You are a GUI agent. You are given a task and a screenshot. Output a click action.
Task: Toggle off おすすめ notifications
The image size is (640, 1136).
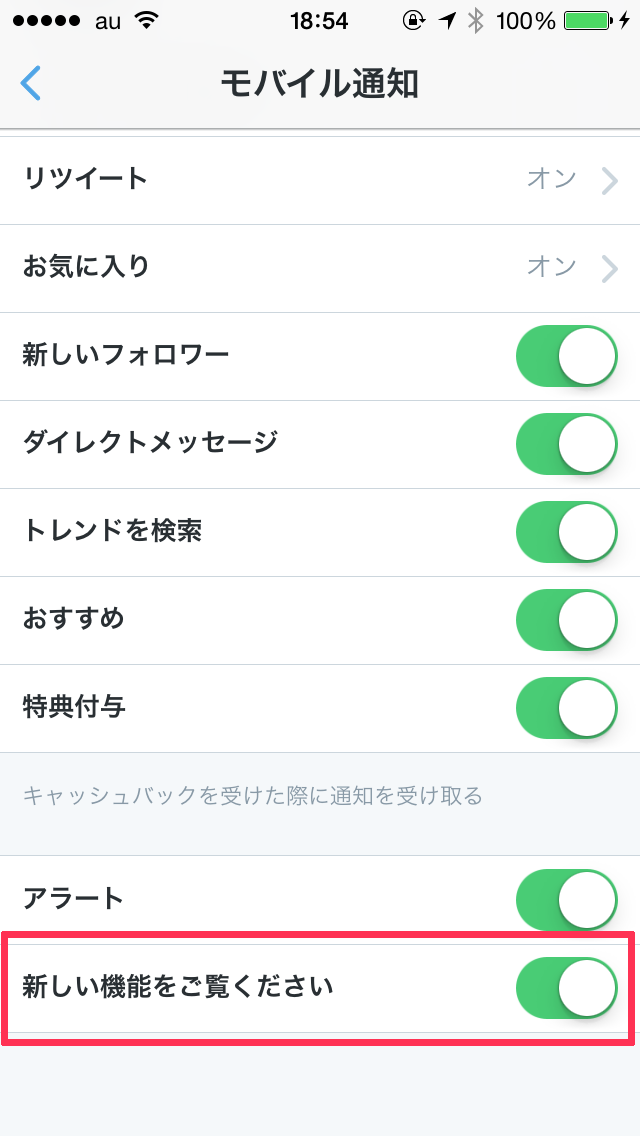click(x=566, y=620)
